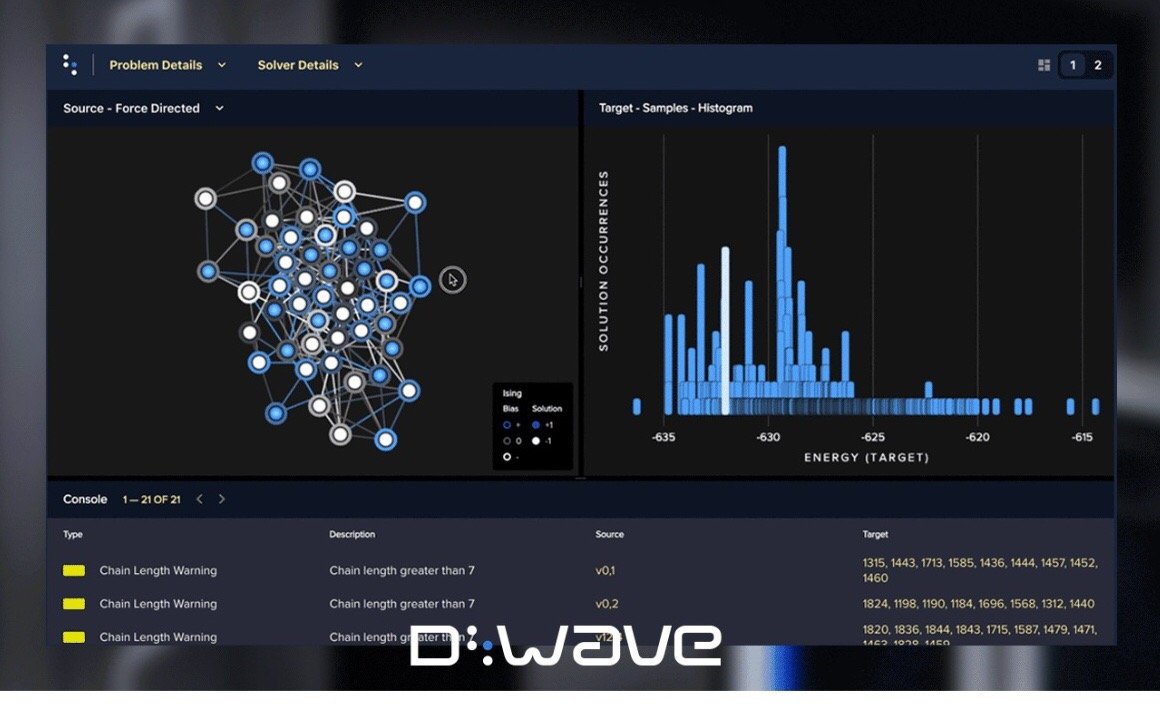Click the third row's yellow warning swatch
This screenshot has width=1160, height=716.
pyautogui.click(x=74, y=637)
